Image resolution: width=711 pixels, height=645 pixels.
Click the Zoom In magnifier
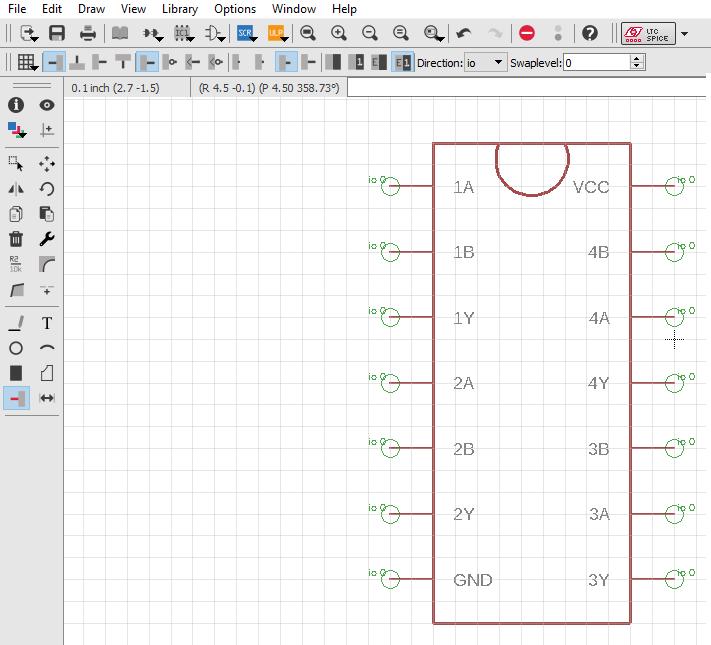tap(339, 33)
